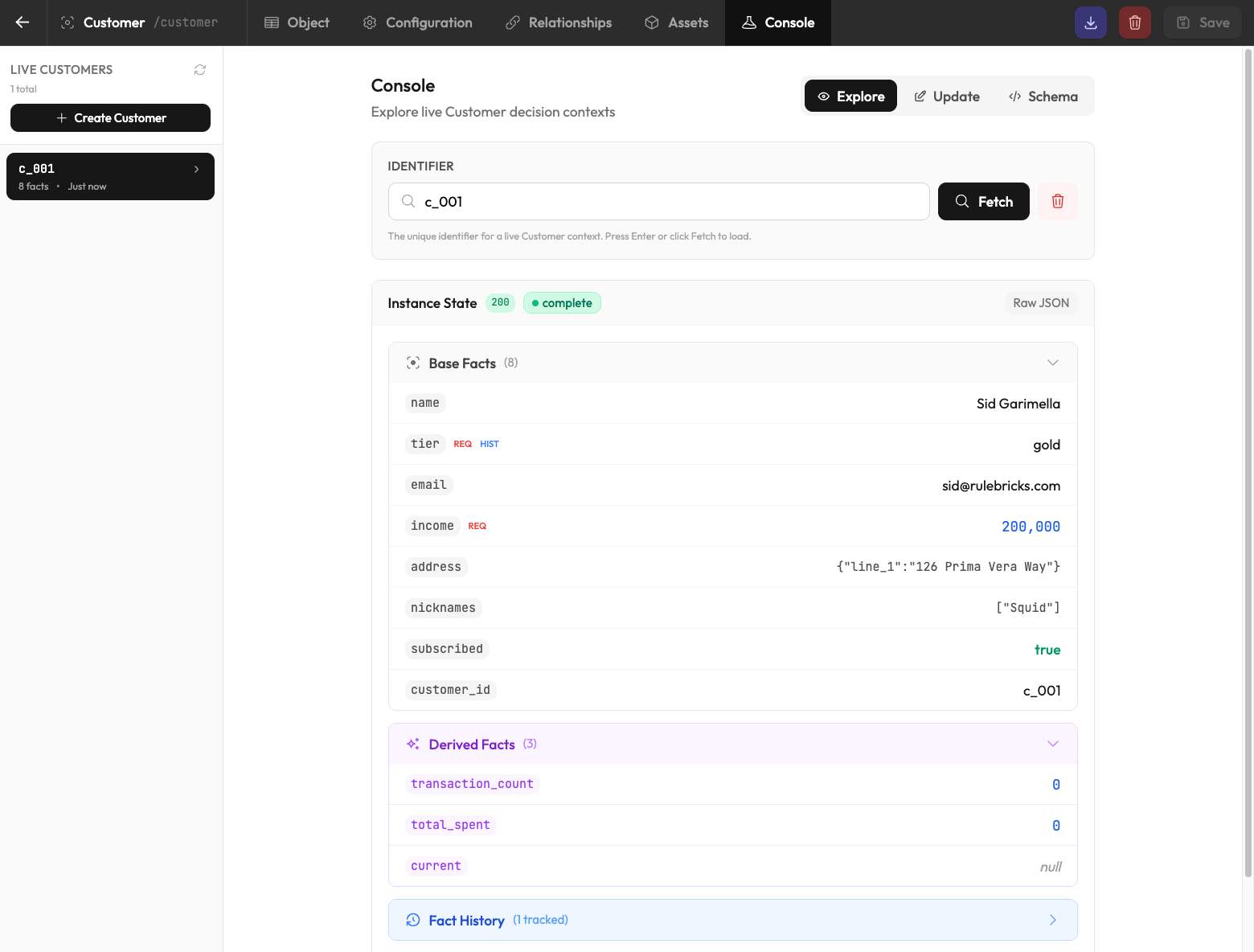Click the clock icon next to Fact History
Screen dimensions: 1254x952
click(x=413, y=919)
